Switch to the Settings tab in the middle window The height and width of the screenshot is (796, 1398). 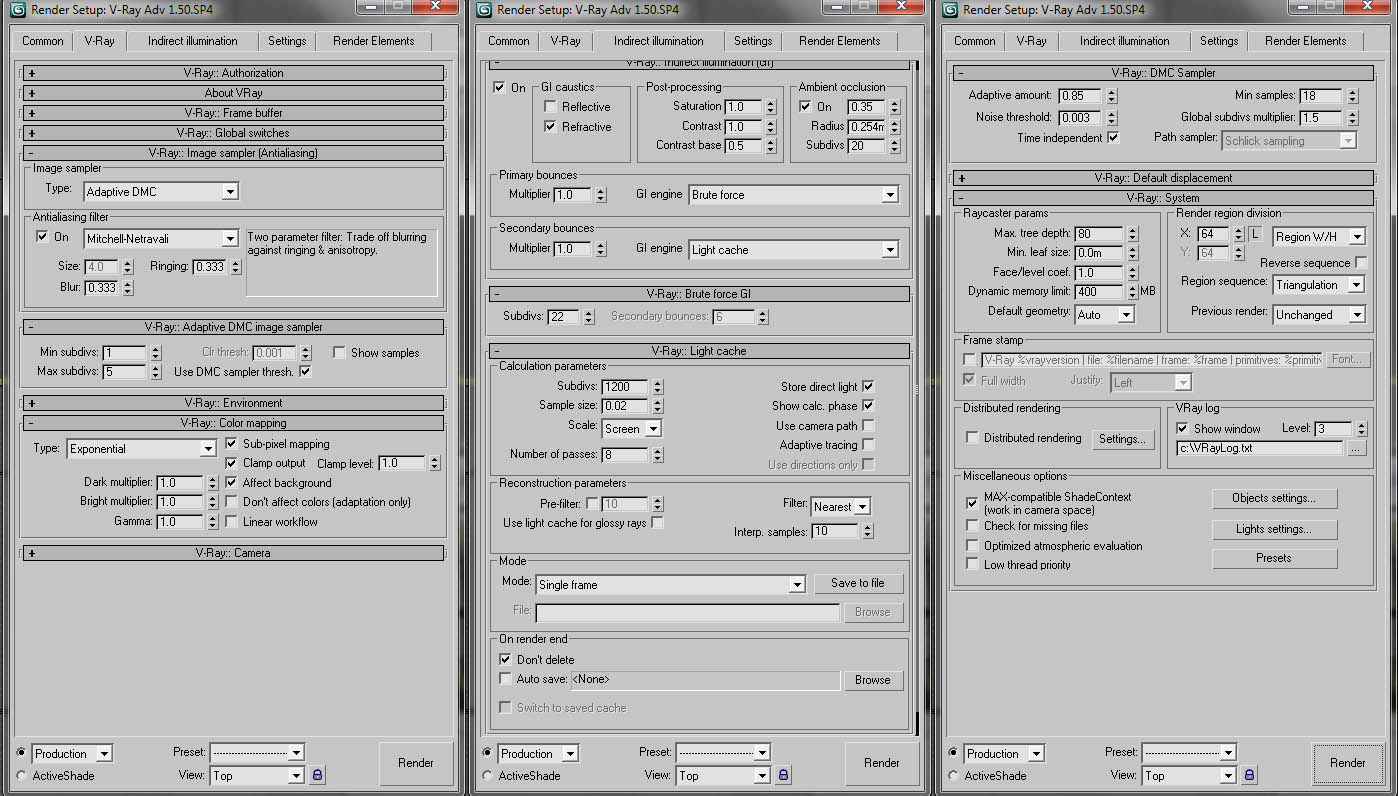coord(753,41)
